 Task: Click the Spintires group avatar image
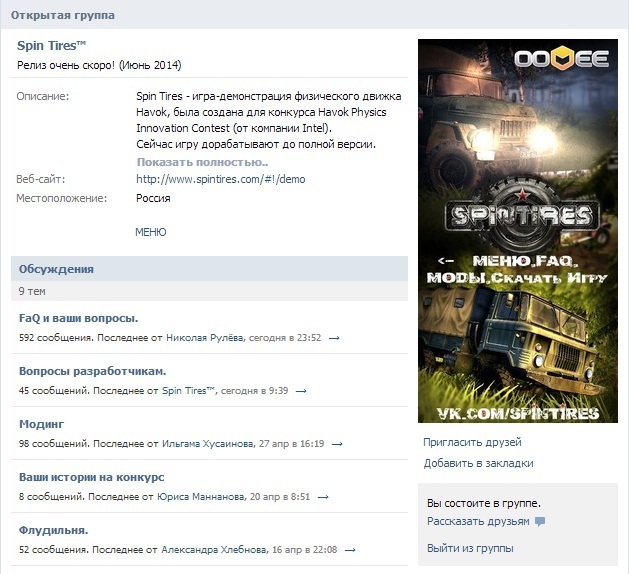pyautogui.click(x=517, y=231)
